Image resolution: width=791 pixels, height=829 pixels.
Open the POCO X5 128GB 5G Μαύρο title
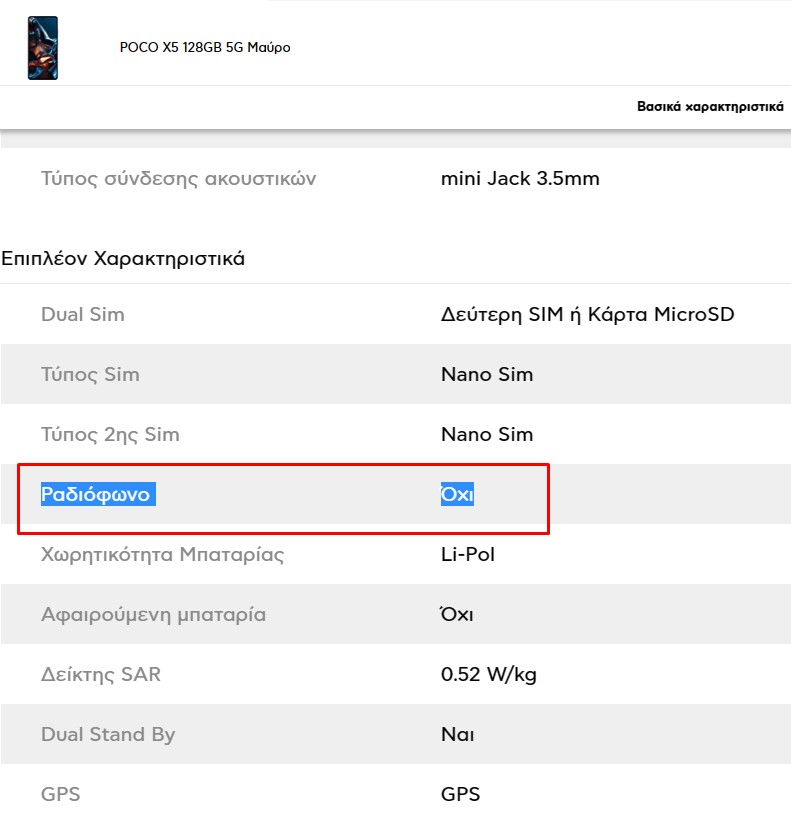pos(205,47)
